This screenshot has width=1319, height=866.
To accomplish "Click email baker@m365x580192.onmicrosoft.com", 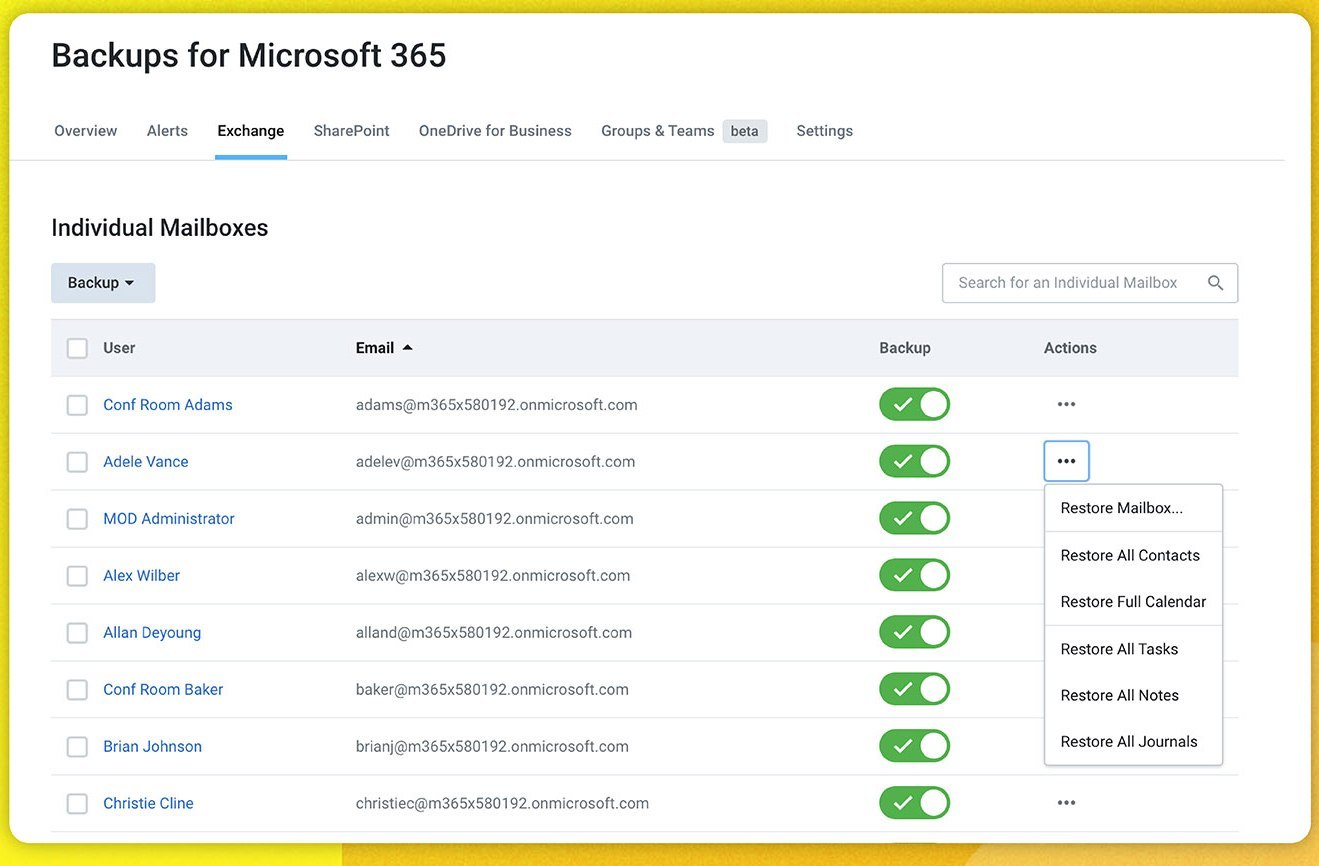I will (492, 690).
